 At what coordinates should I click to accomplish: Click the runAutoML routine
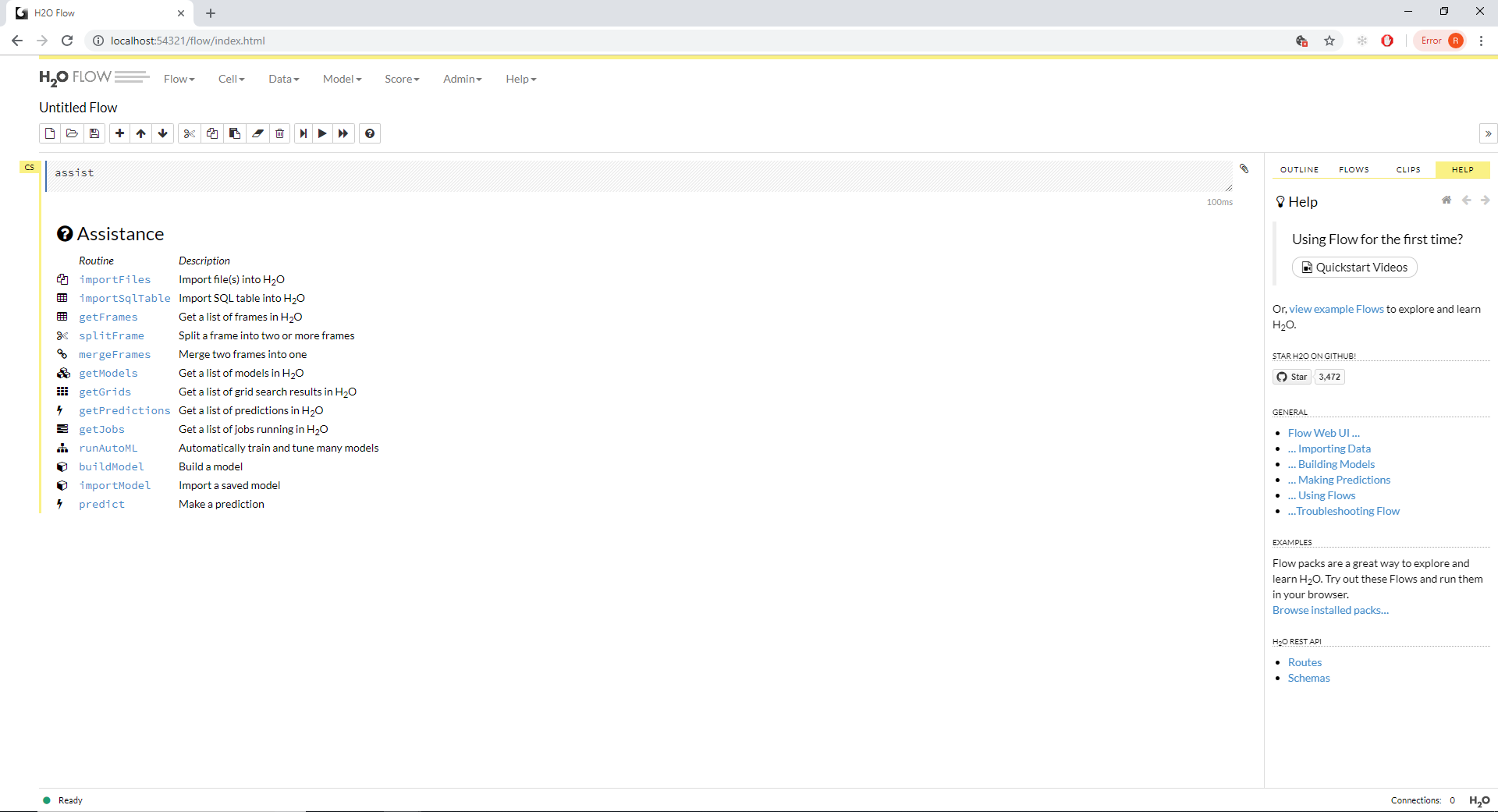click(x=108, y=448)
